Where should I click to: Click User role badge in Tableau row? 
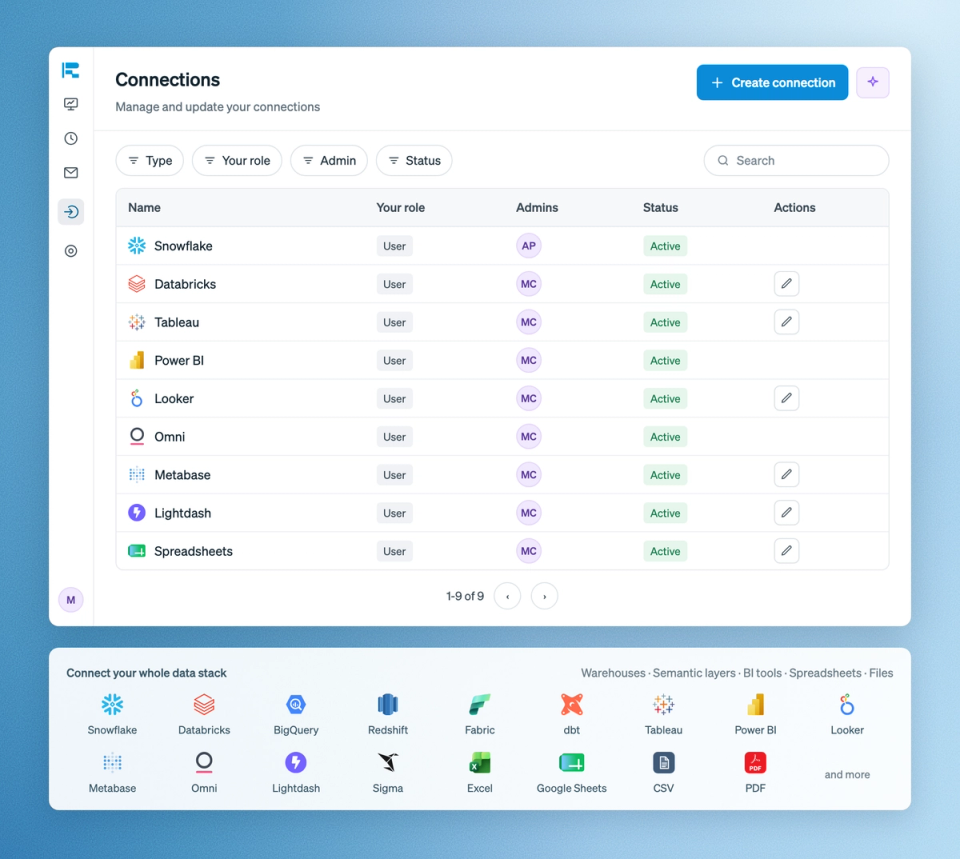pyautogui.click(x=394, y=322)
